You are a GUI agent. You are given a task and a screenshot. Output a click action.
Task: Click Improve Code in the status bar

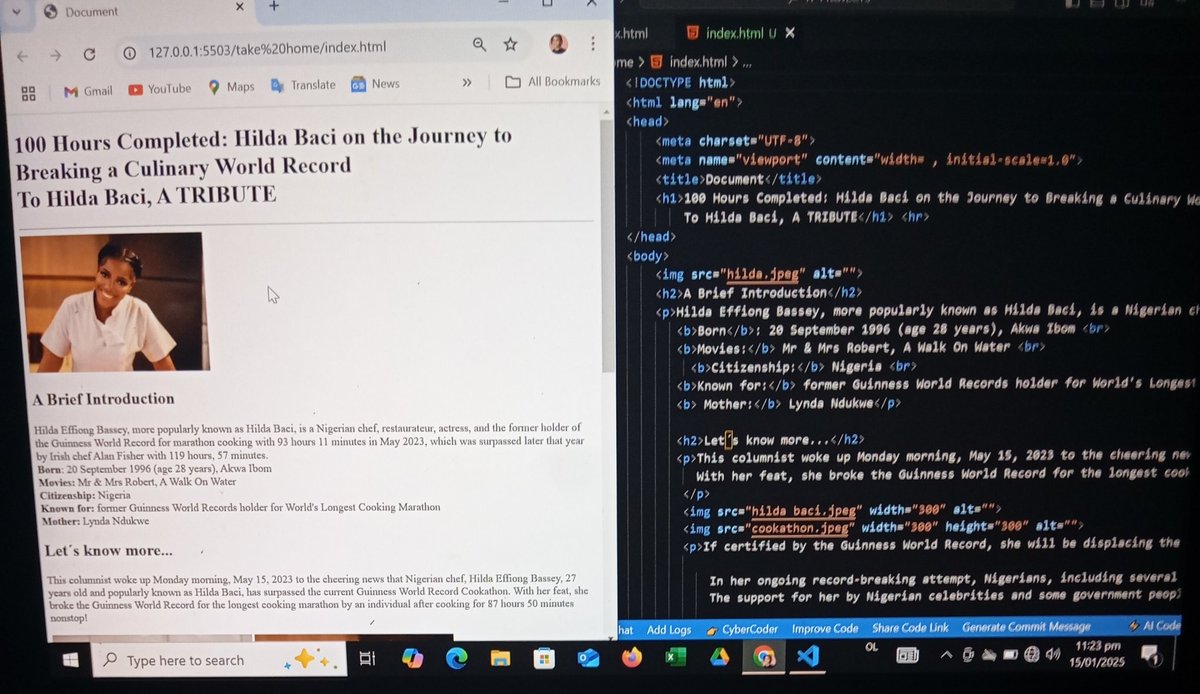[825, 629]
